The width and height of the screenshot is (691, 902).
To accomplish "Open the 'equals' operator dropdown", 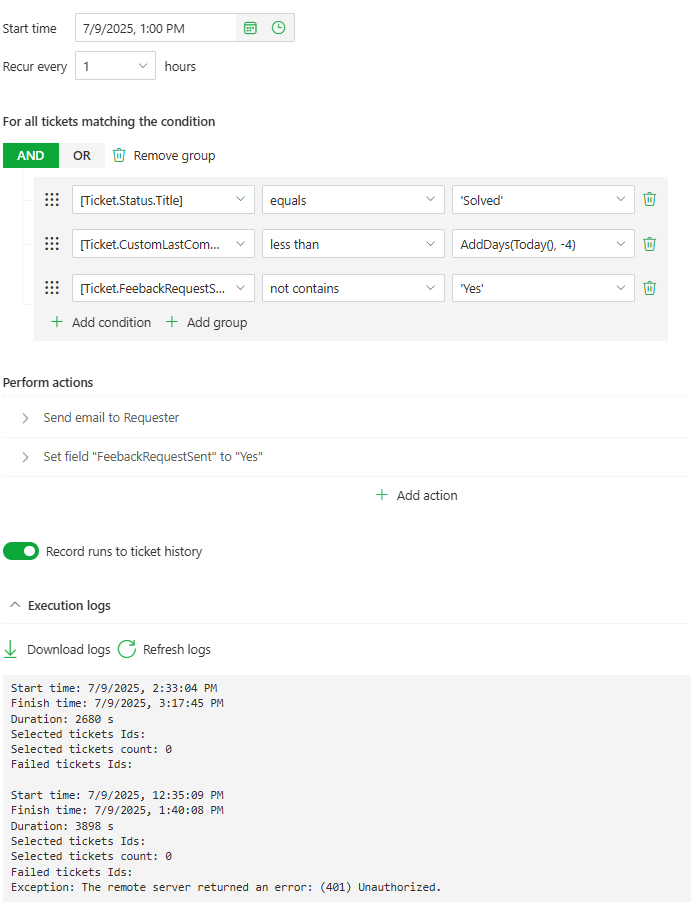I will point(353,200).
